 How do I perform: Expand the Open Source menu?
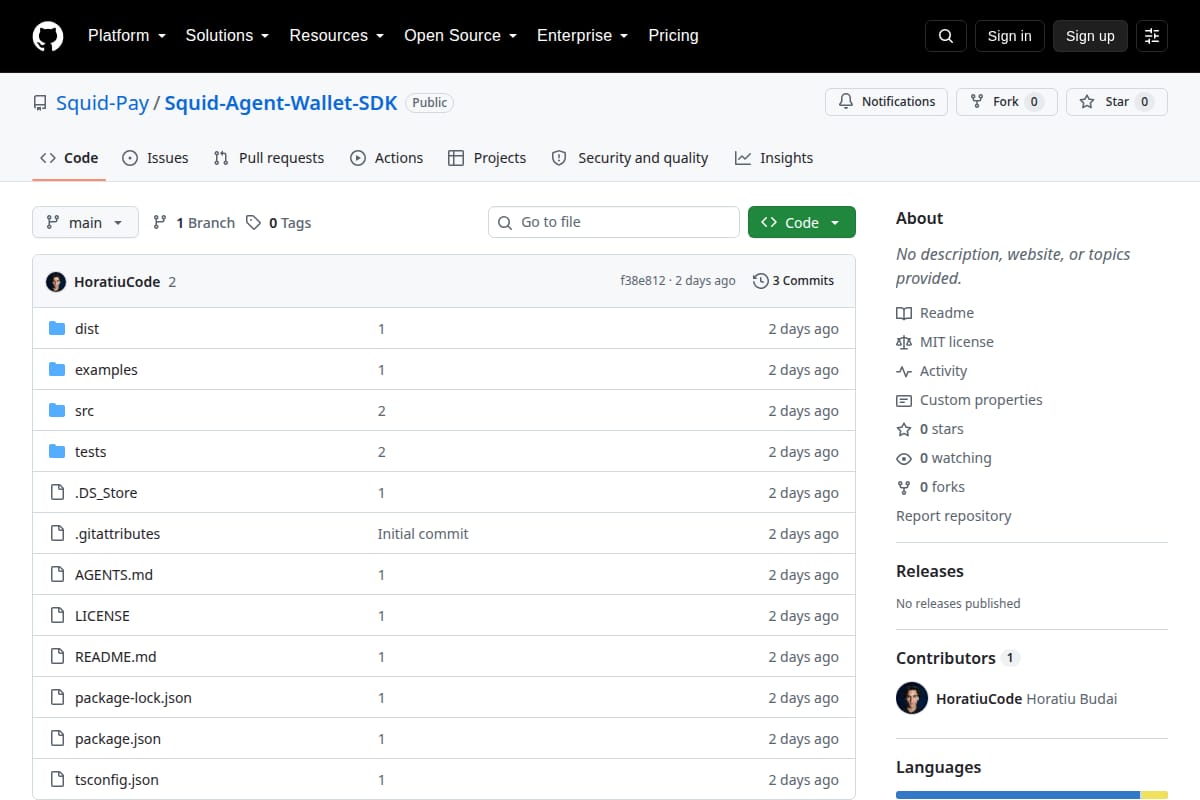click(461, 36)
